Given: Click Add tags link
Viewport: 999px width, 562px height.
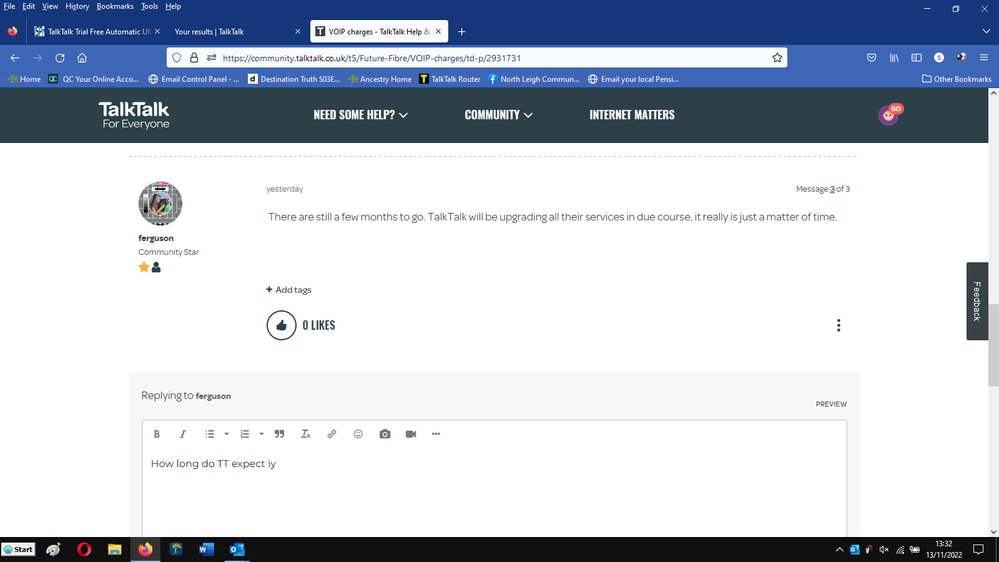Looking at the screenshot, I should pos(289,290).
